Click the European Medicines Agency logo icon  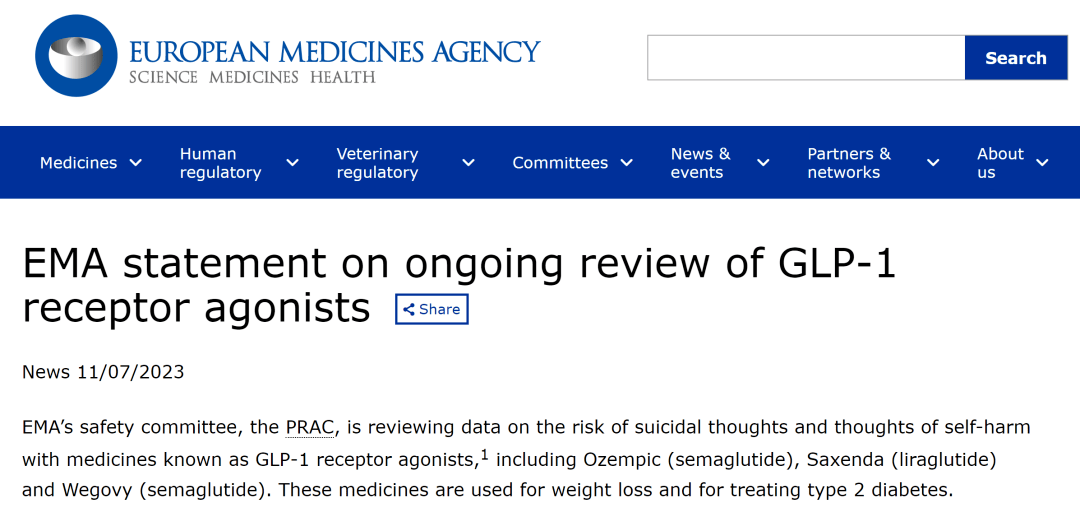pos(76,56)
